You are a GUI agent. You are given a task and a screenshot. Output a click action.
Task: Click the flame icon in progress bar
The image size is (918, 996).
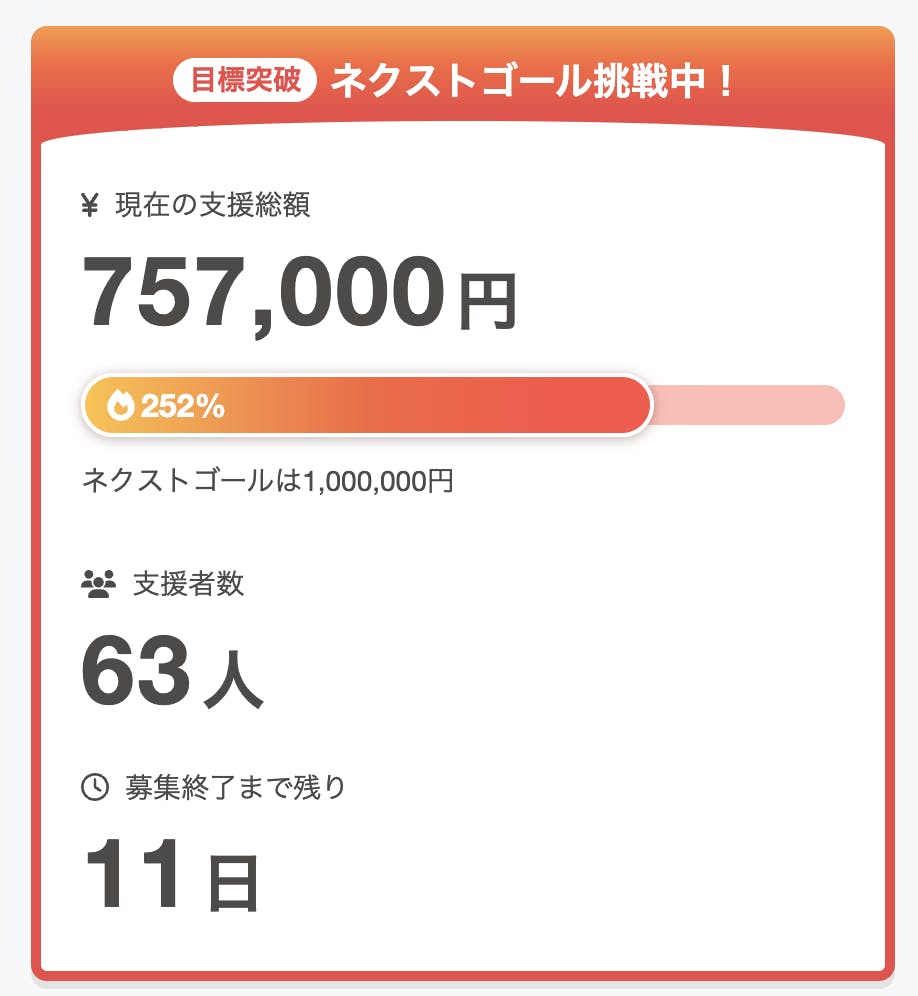pos(120,406)
